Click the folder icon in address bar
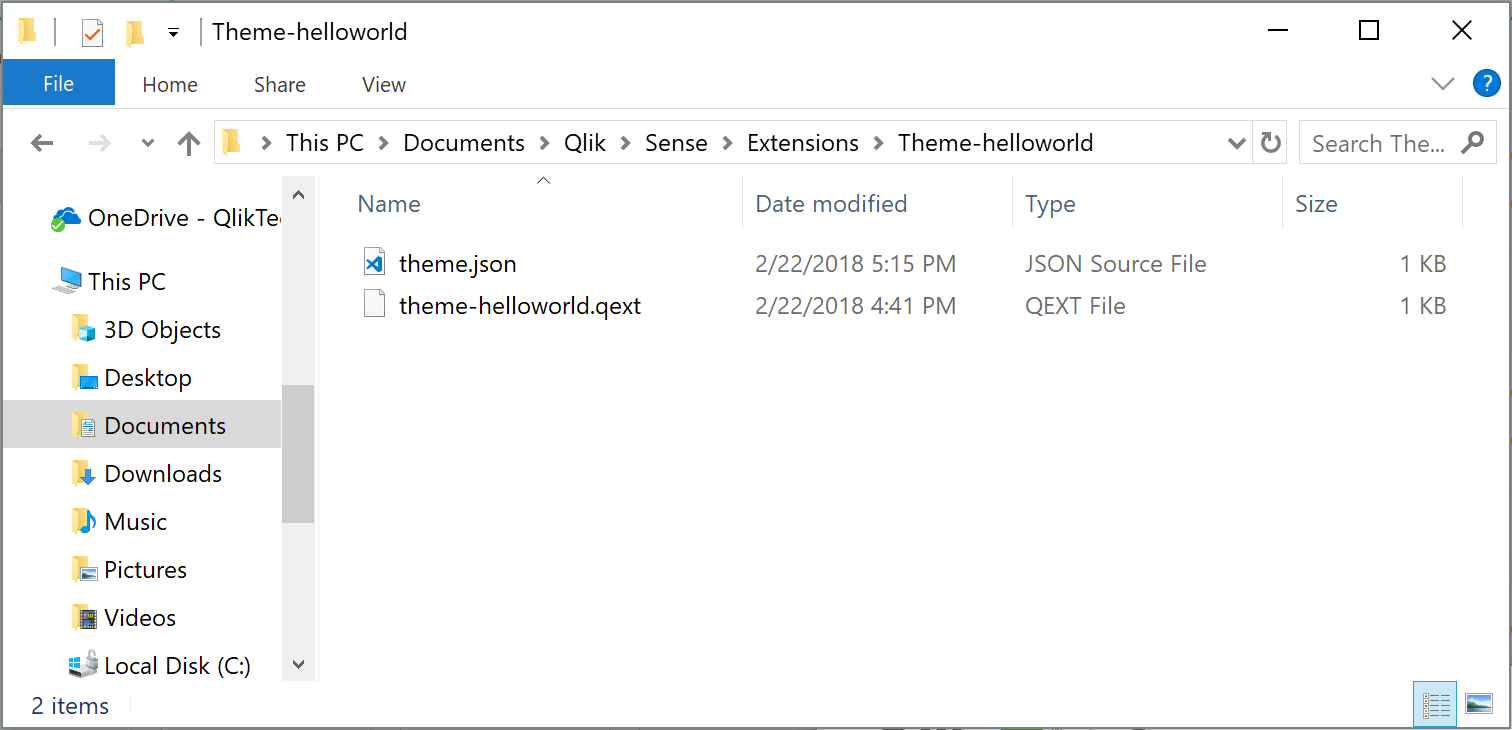 (232, 143)
